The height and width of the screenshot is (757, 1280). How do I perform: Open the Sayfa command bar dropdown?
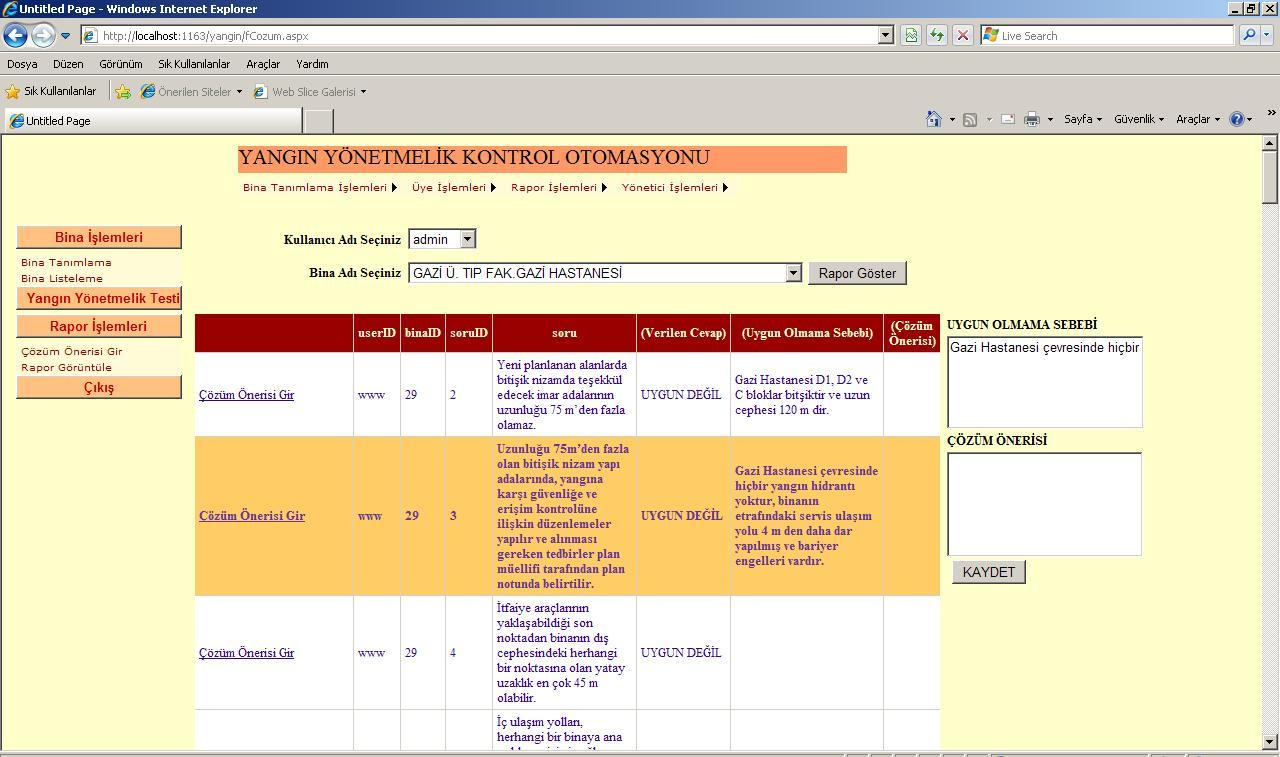tap(1083, 119)
